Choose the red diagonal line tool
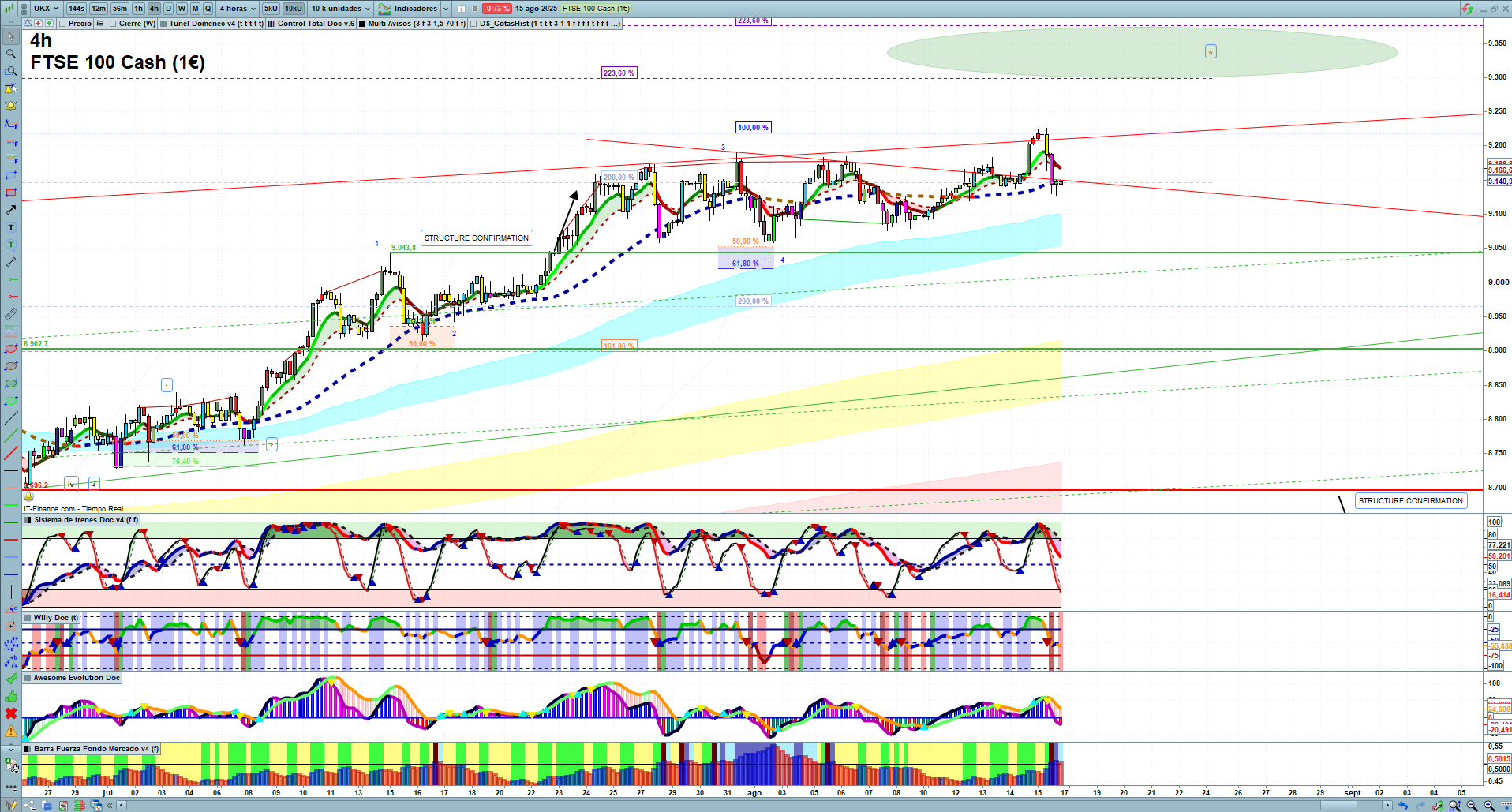1512x812 pixels. [x=11, y=453]
